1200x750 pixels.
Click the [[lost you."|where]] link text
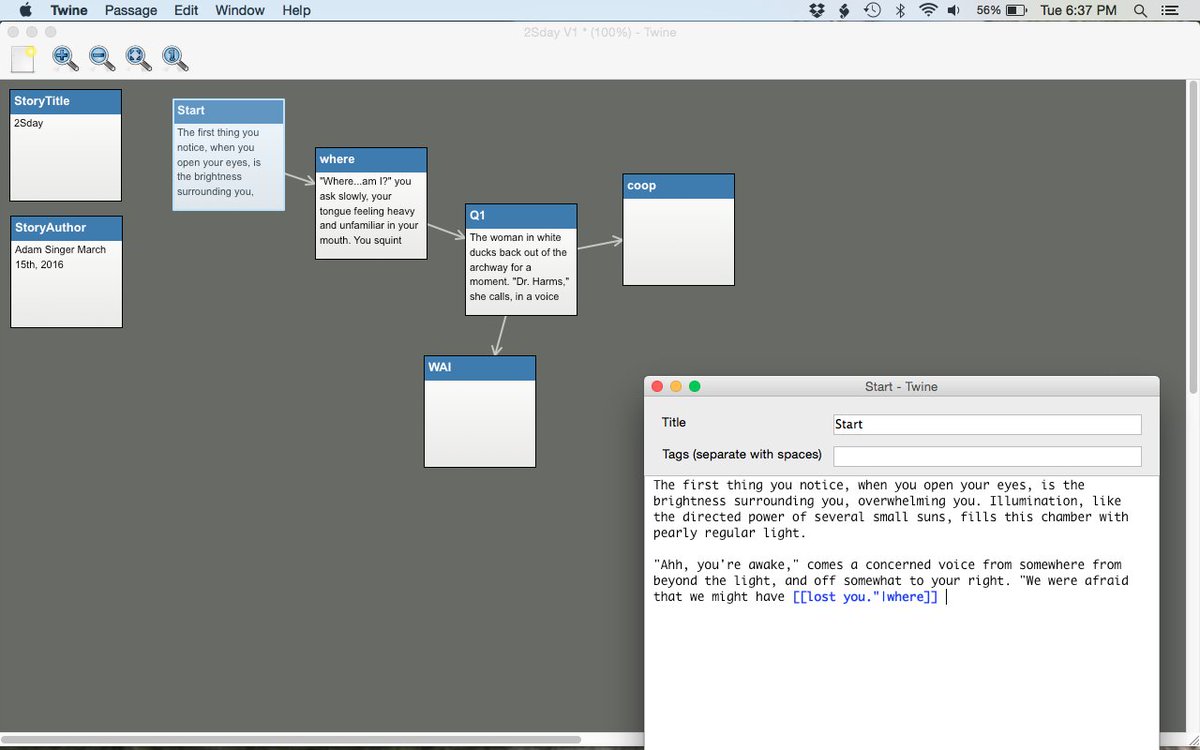[865, 597]
